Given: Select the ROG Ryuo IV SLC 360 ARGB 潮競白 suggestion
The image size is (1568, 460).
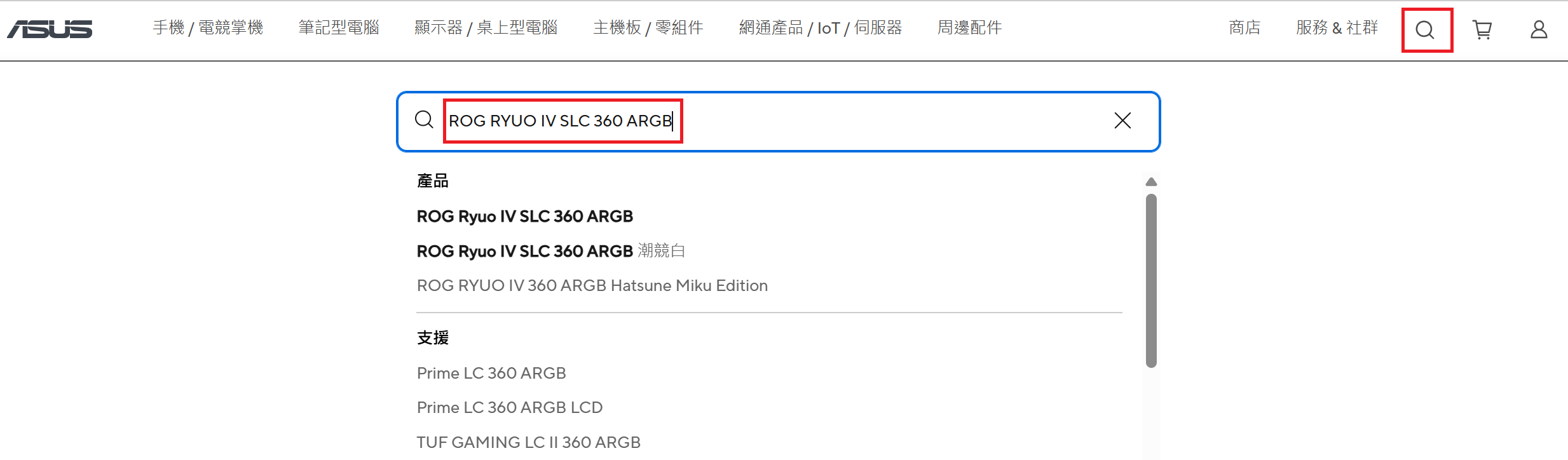Looking at the screenshot, I should pos(550,251).
